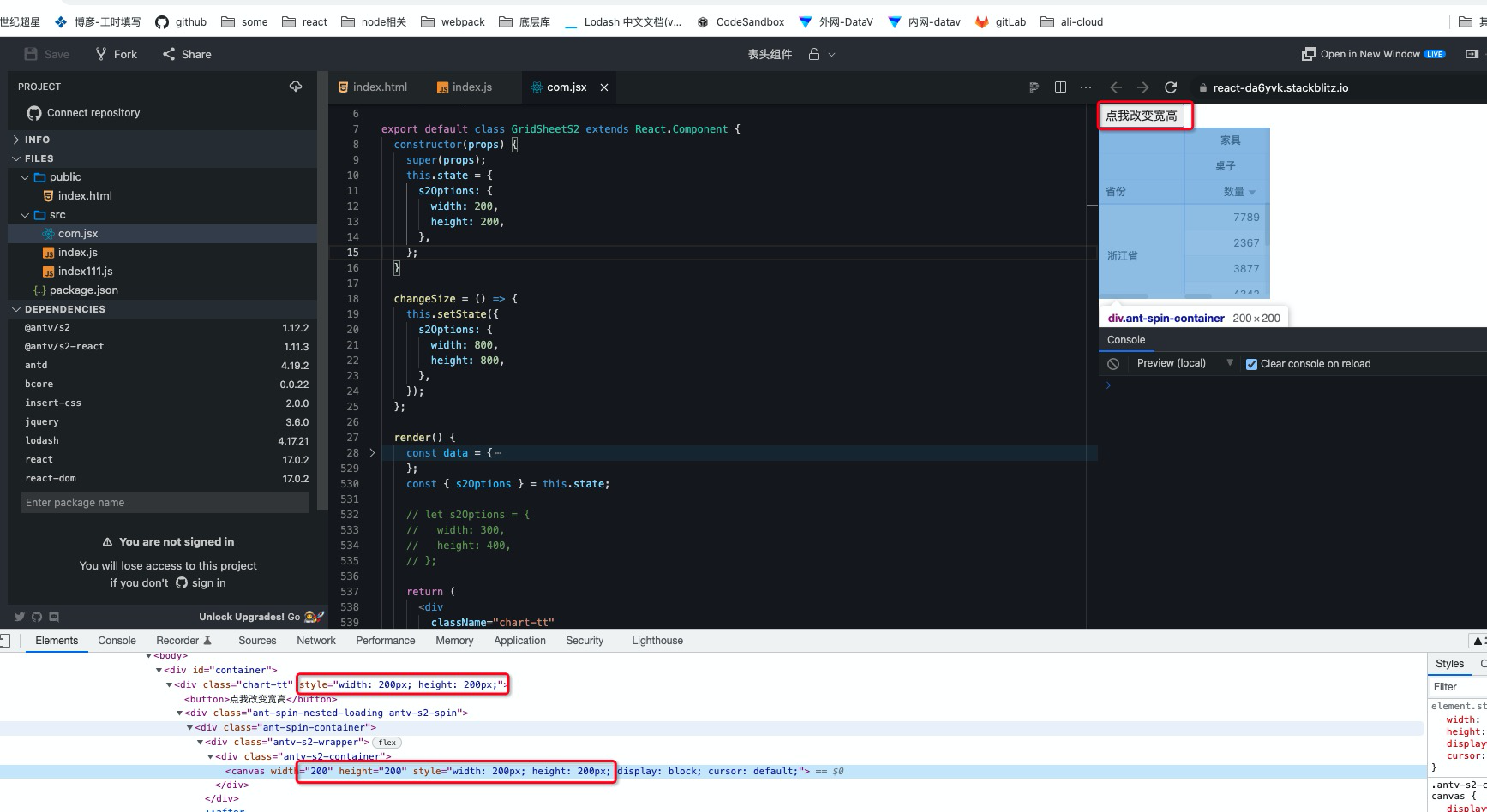This screenshot has height=812, width=1487.
Task: Click the Enter package name input field
Action: [165, 502]
